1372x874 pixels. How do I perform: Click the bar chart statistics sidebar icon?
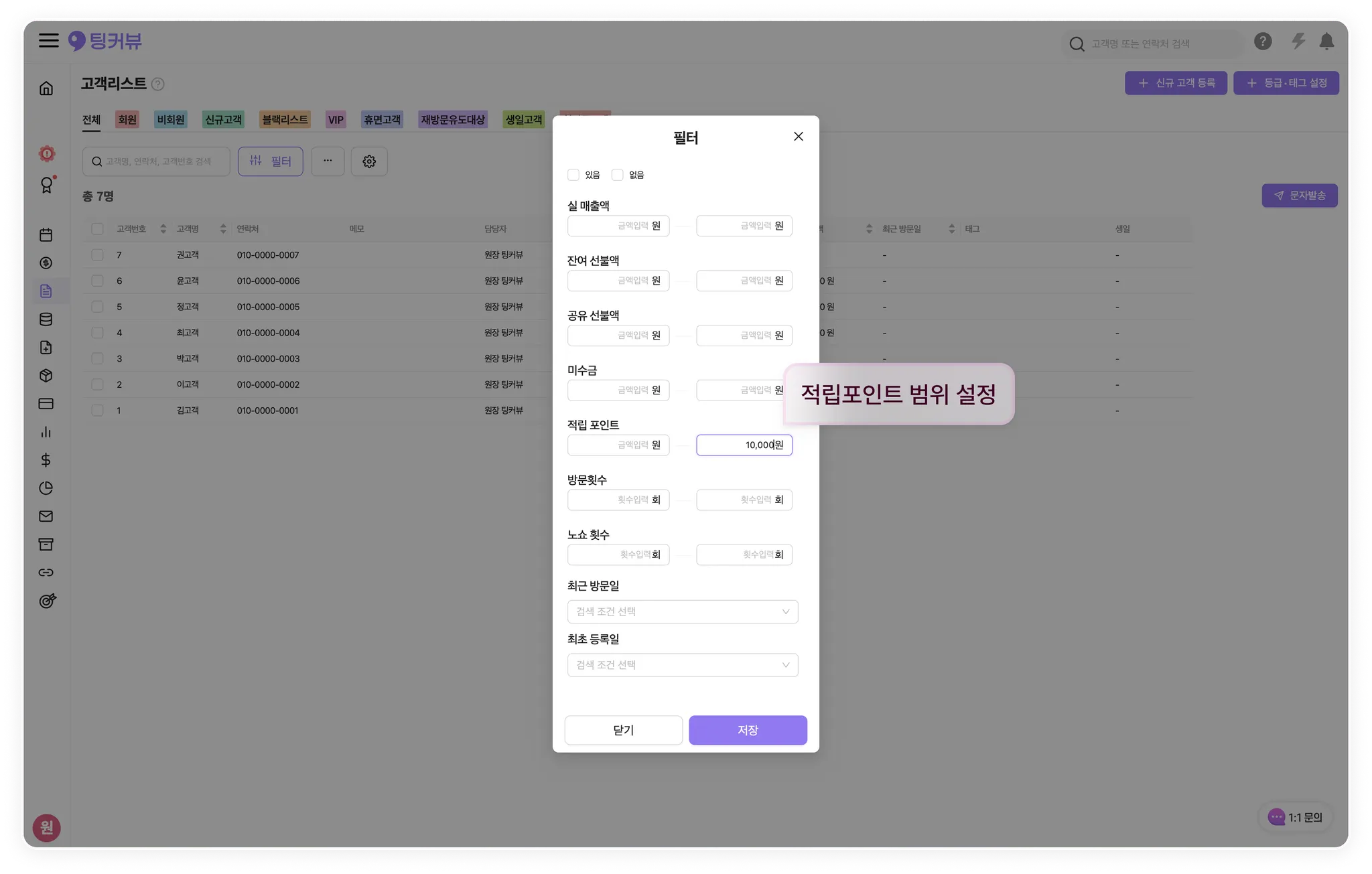46,432
